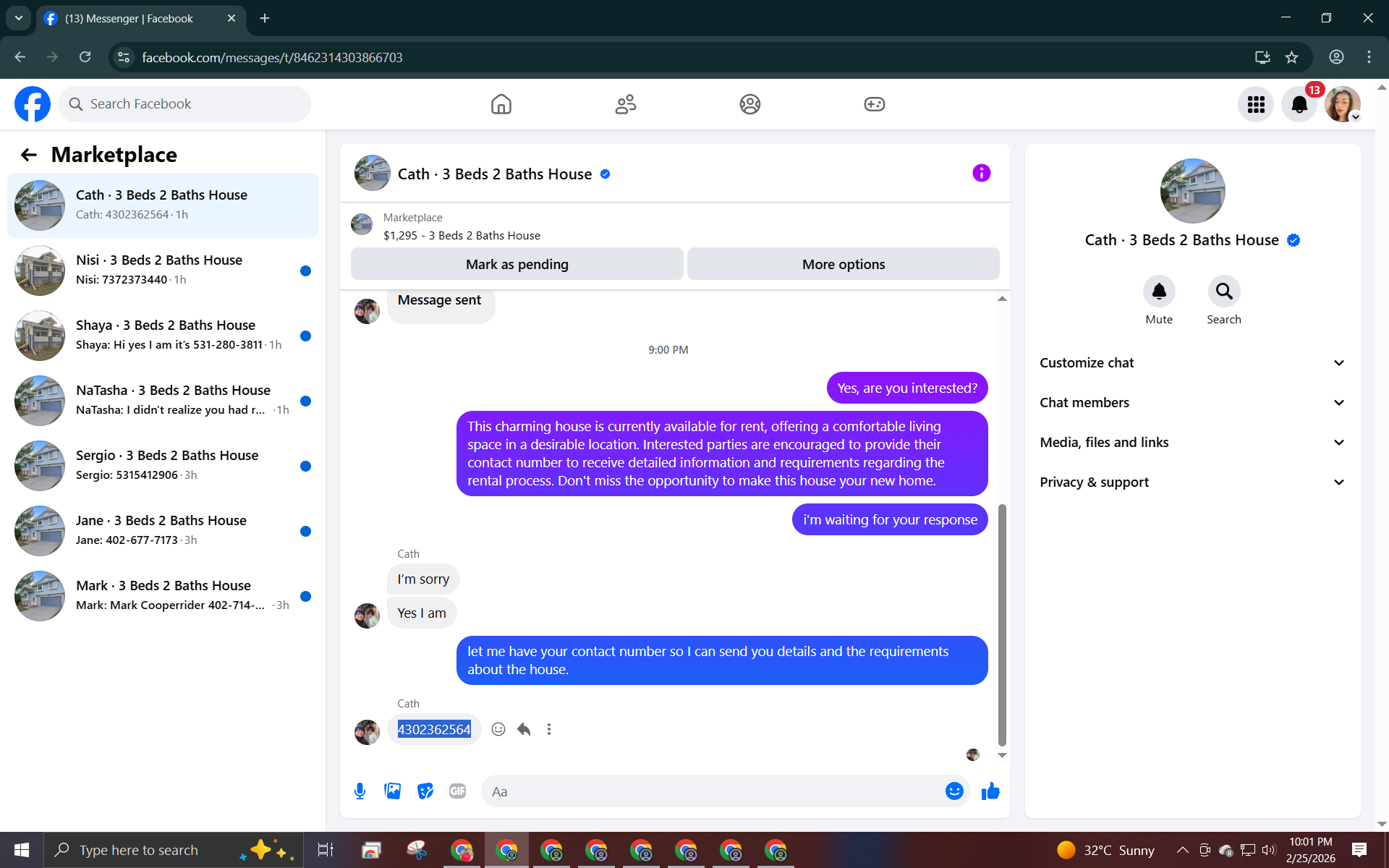Screen dimensions: 1389x868
Task: Click Mark as pending button
Action: click(517, 264)
